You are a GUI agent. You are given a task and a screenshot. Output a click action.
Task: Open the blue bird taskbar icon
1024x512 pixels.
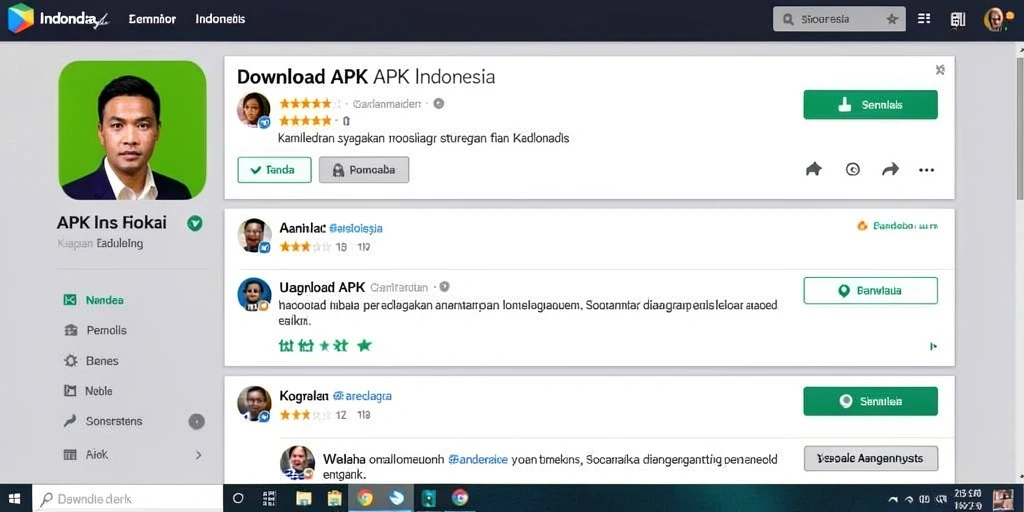point(396,498)
